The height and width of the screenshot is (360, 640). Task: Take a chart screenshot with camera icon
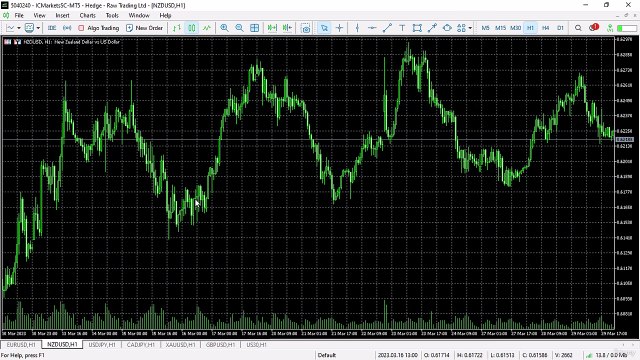click(305, 28)
